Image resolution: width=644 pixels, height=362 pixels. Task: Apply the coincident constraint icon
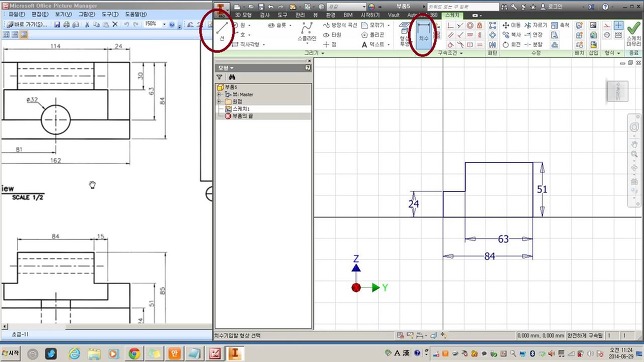451,25
